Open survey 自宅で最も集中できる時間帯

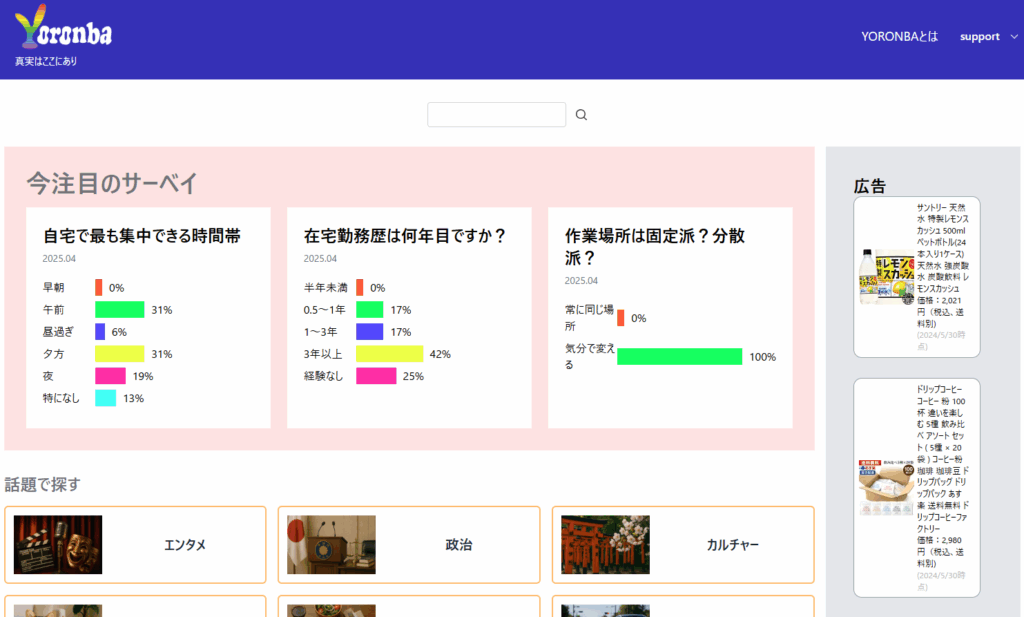click(x=142, y=237)
